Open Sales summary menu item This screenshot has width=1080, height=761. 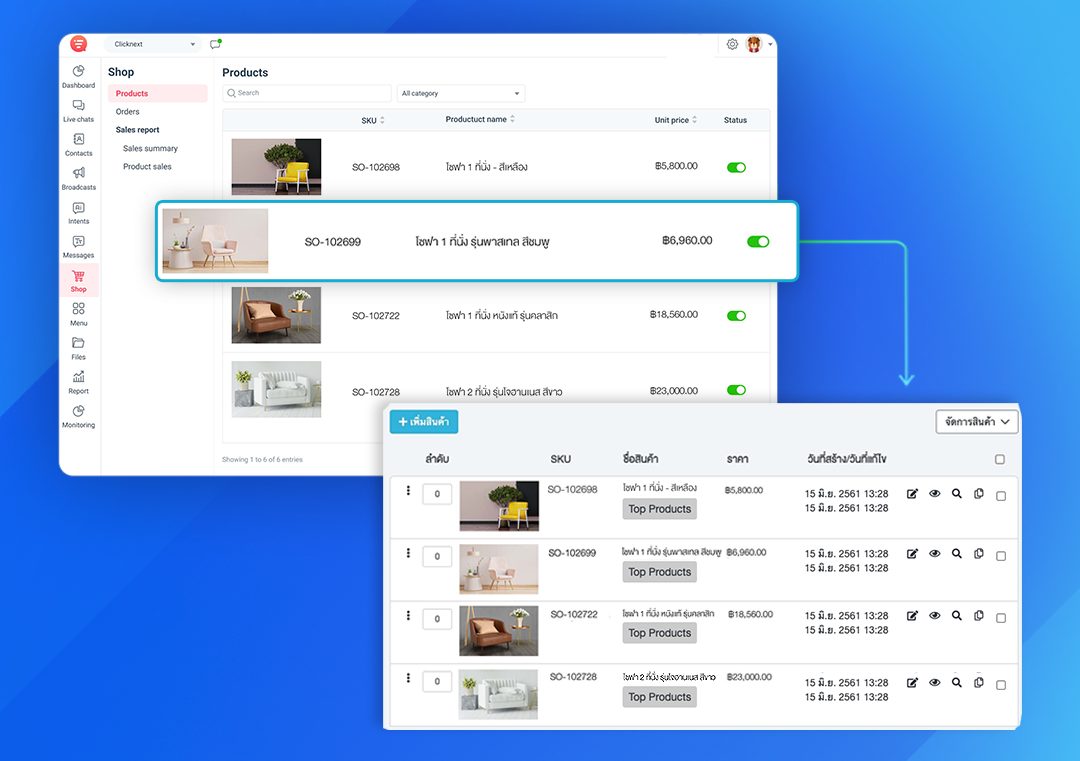click(150, 148)
